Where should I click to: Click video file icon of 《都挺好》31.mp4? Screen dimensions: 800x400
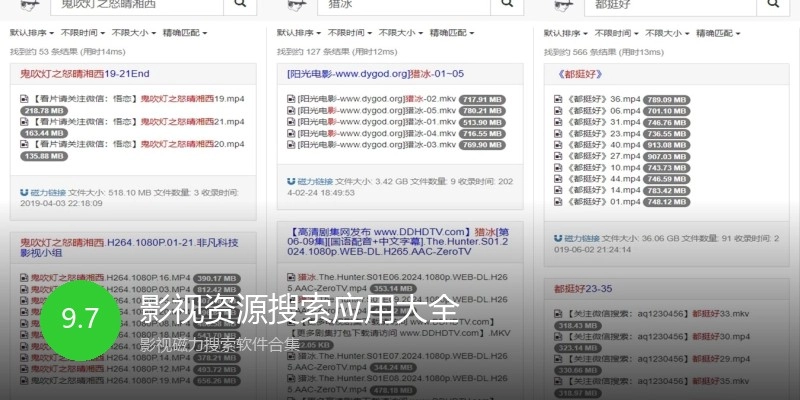click(558, 122)
